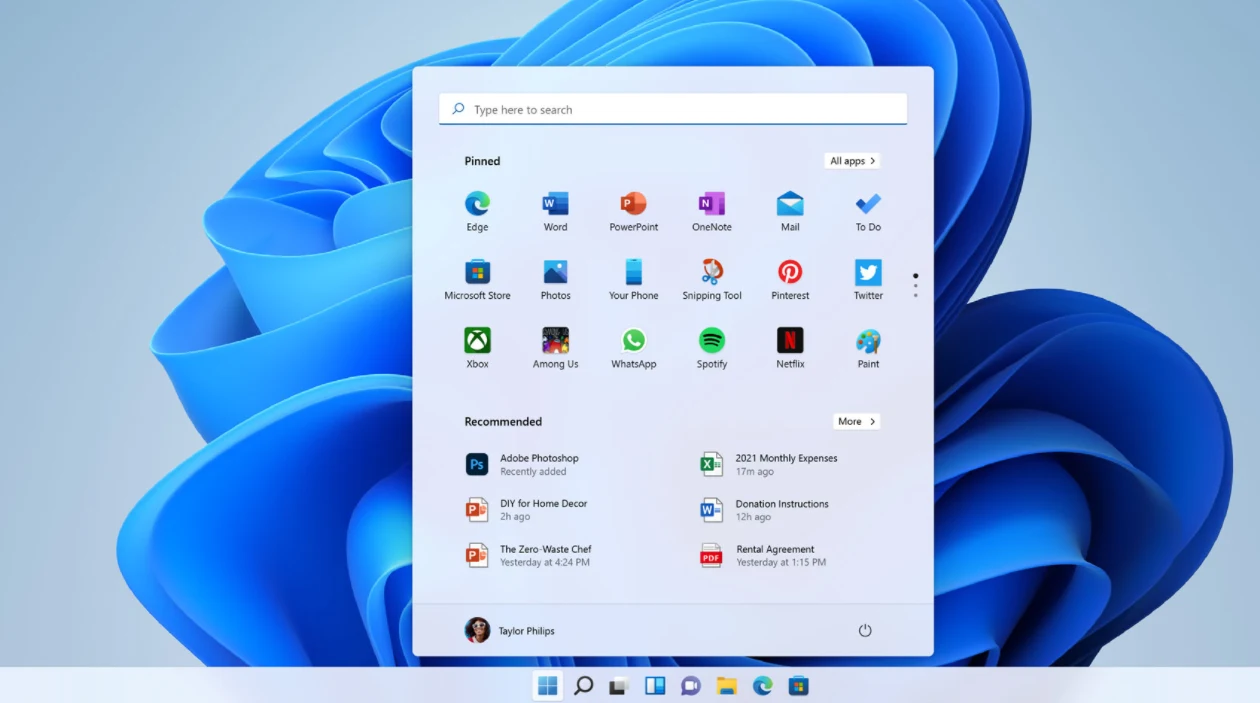Launch the Photos app
1260x703 pixels.
tap(555, 271)
